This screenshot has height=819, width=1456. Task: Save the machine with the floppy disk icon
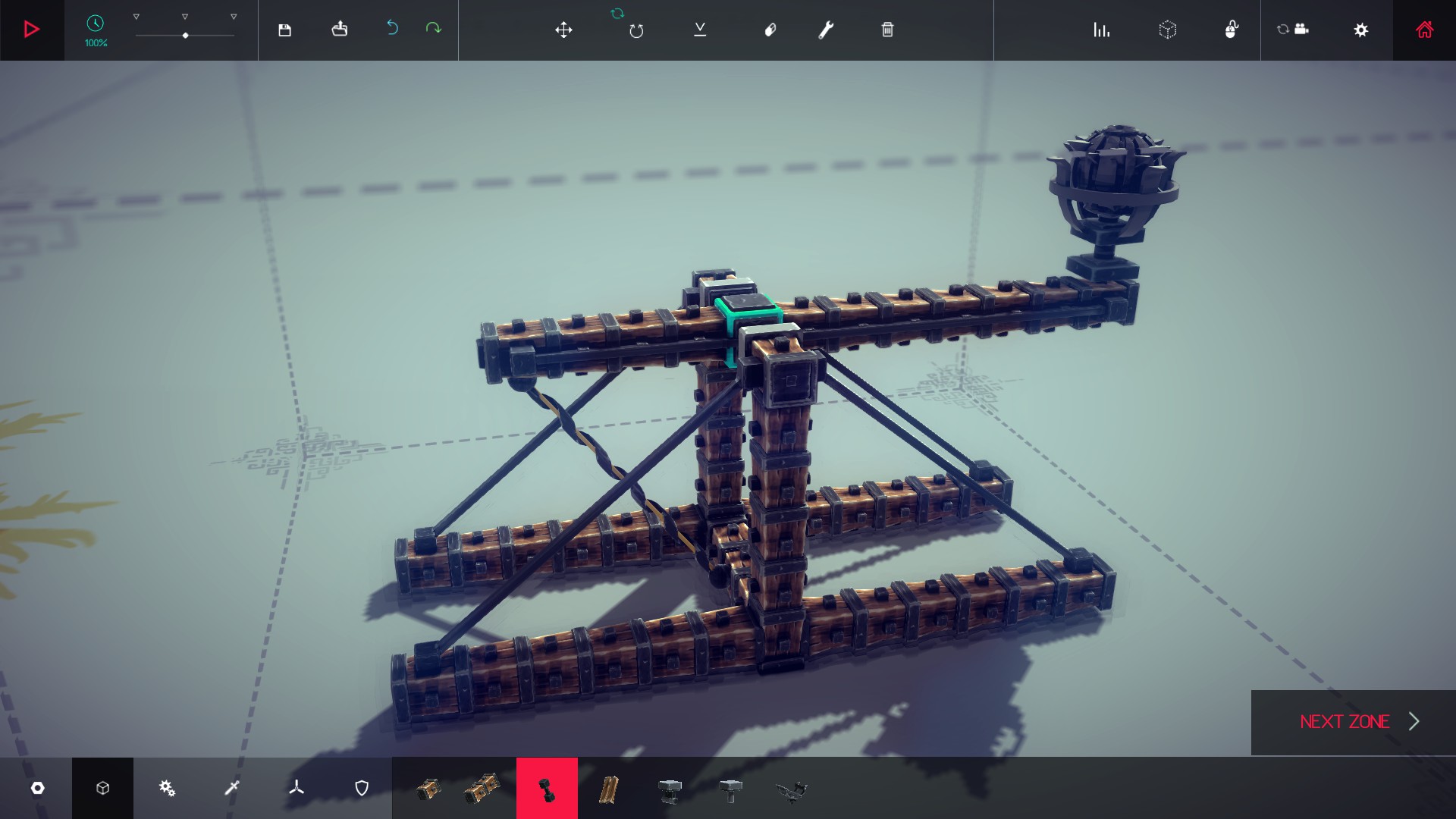click(284, 30)
